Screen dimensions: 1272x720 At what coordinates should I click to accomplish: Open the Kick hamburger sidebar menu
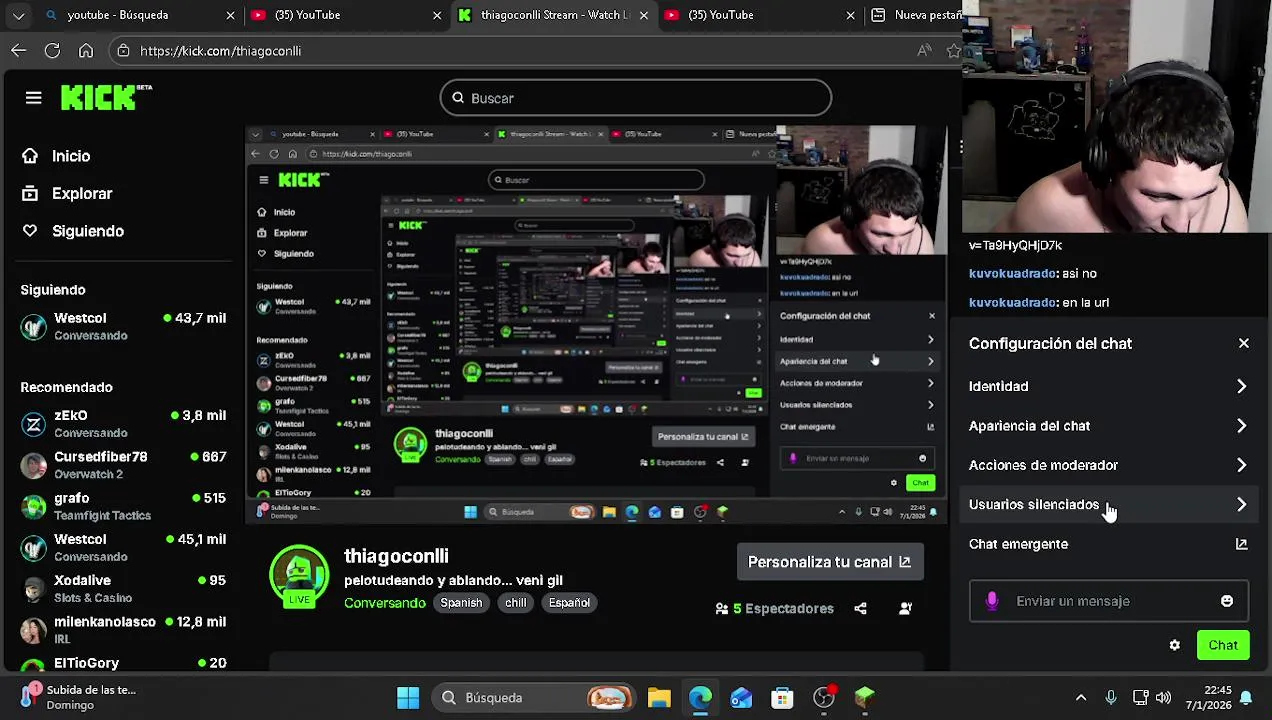pyautogui.click(x=33, y=98)
